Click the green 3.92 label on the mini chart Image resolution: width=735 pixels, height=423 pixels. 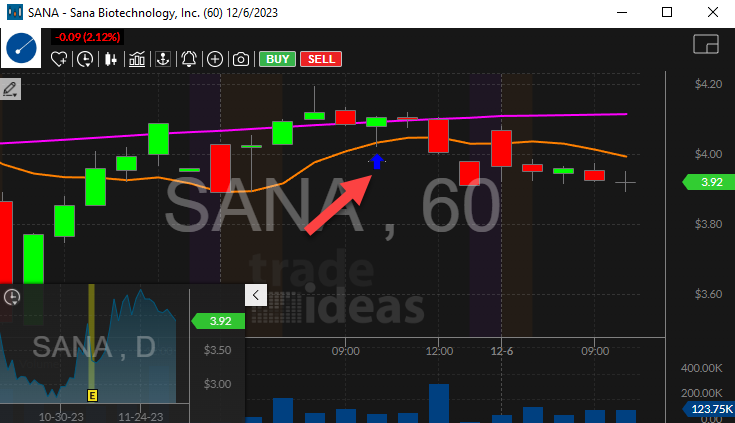218,321
